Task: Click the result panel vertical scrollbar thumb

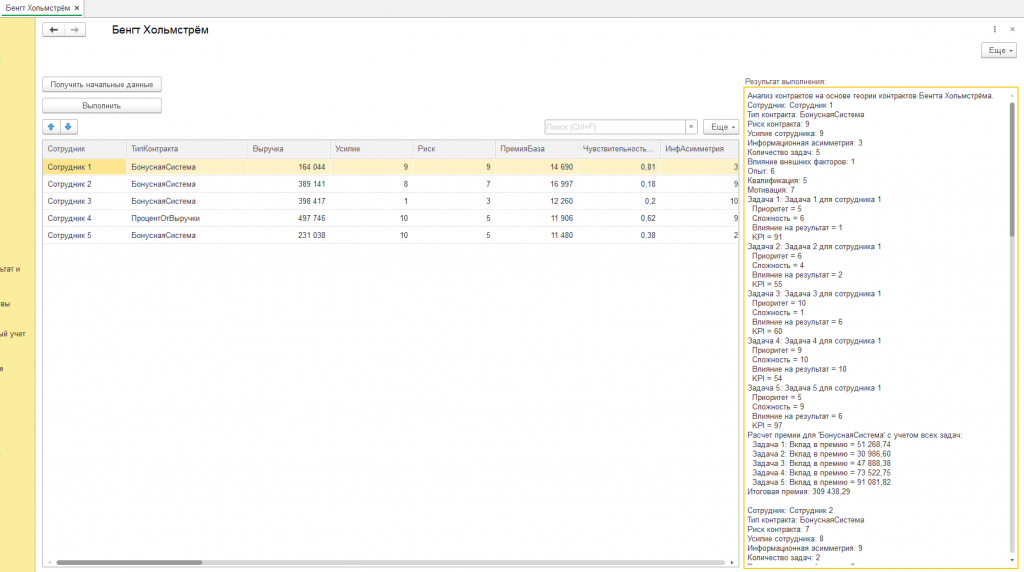Action: 1012,170
